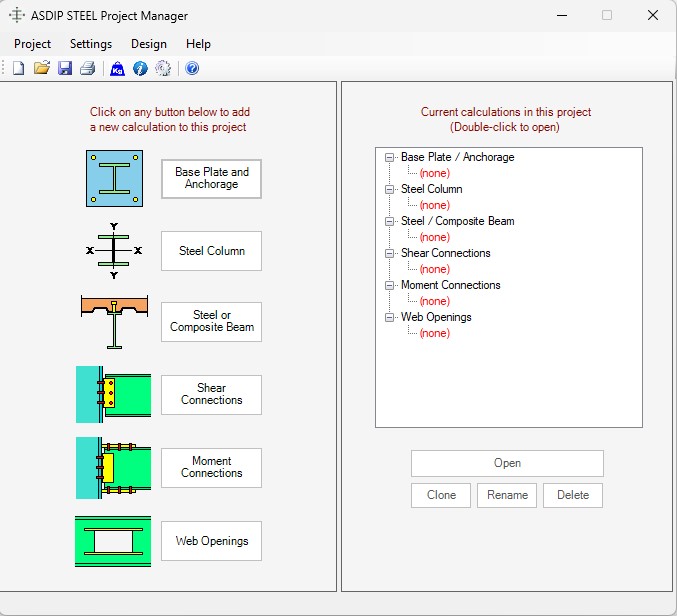
Task: Select Shear Connections in the tree
Action: tap(446, 253)
